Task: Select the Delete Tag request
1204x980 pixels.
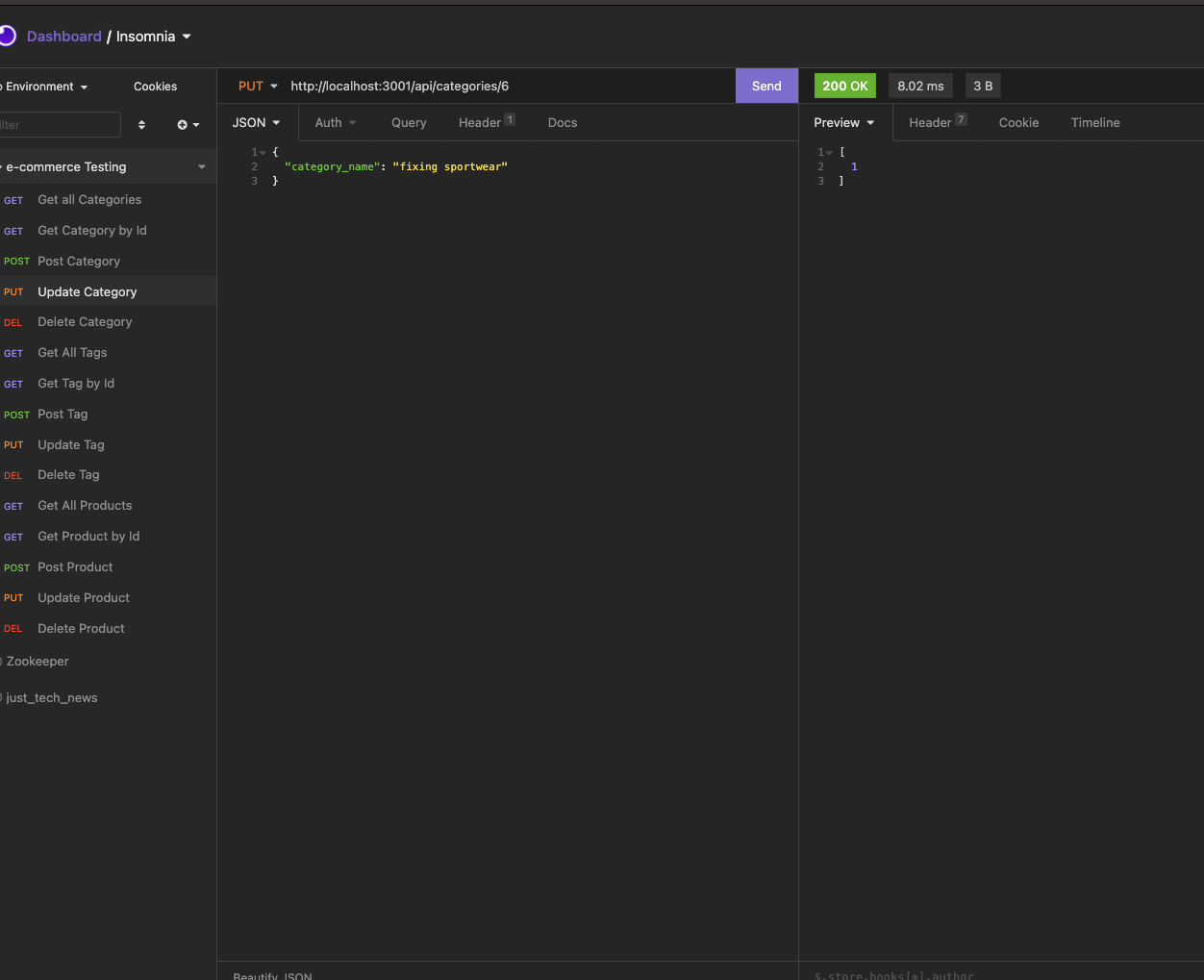Action: (x=108, y=475)
